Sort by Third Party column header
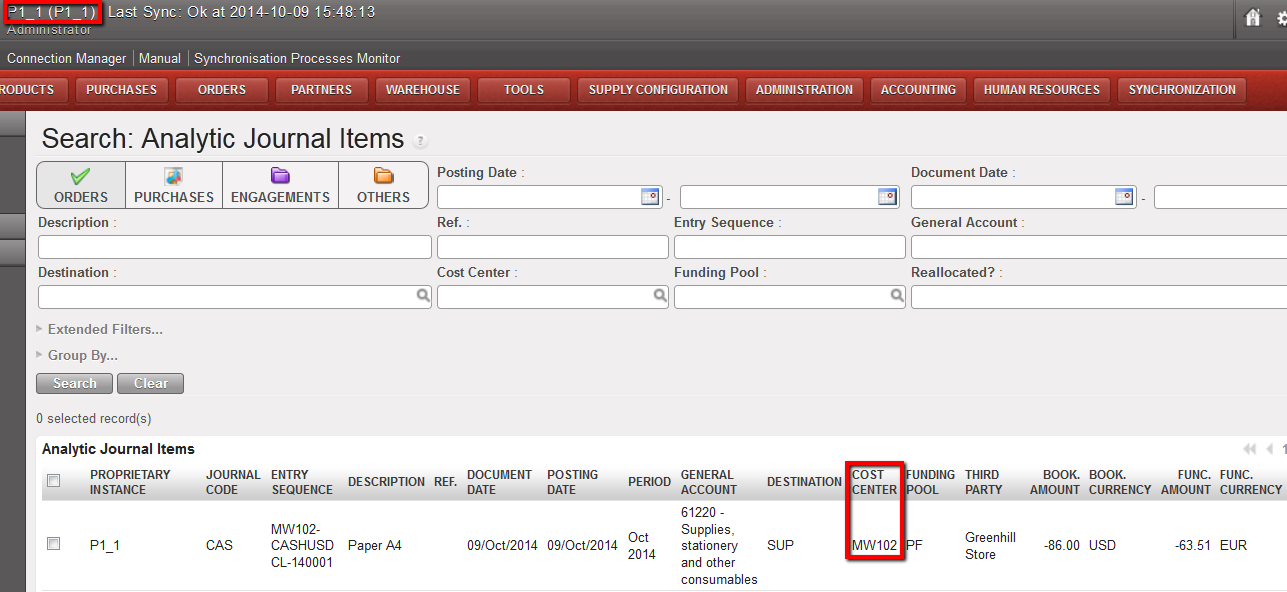The height and width of the screenshot is (592, 1287). [984, 482]
